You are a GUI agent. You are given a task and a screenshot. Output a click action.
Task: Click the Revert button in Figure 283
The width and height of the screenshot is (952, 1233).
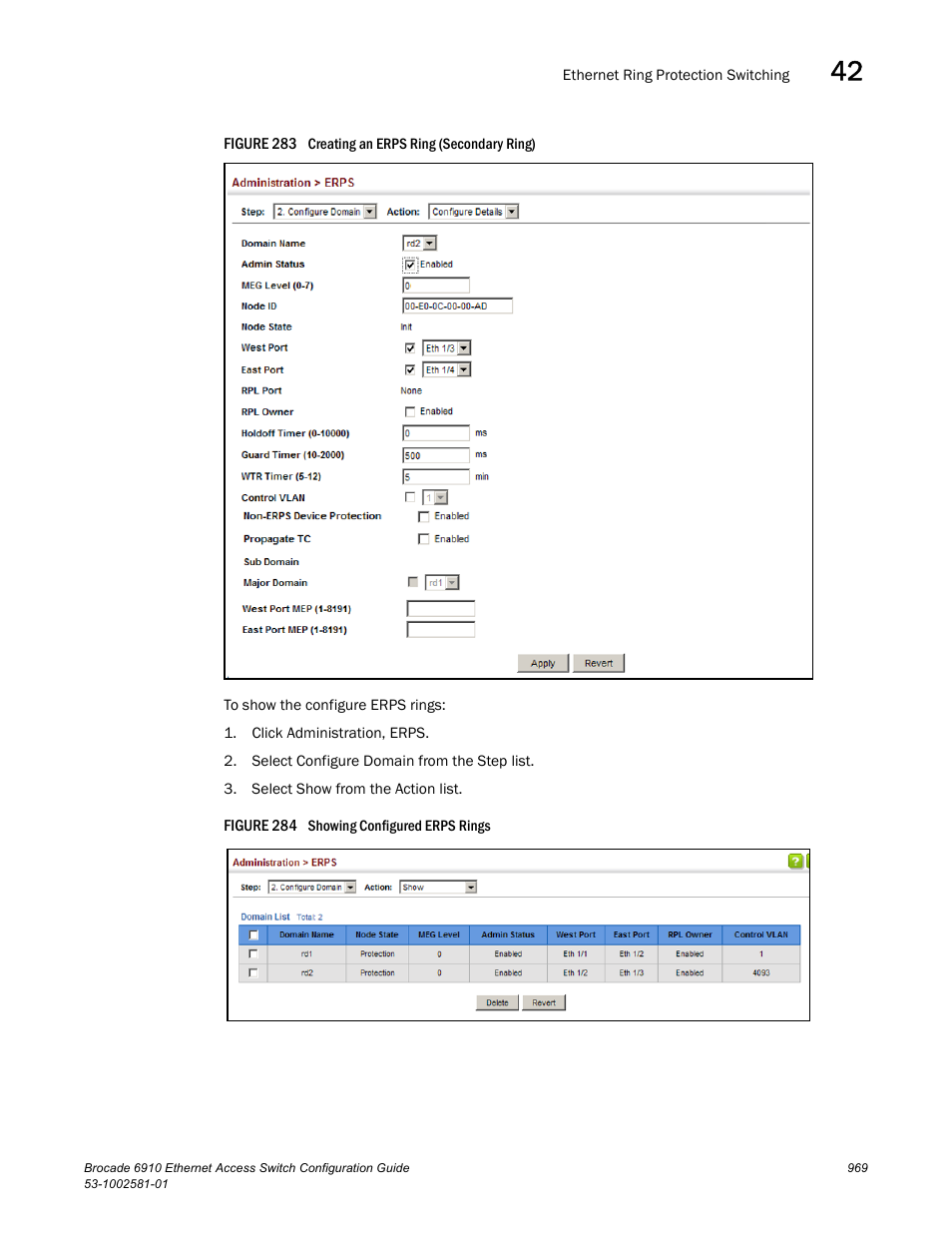599,663
